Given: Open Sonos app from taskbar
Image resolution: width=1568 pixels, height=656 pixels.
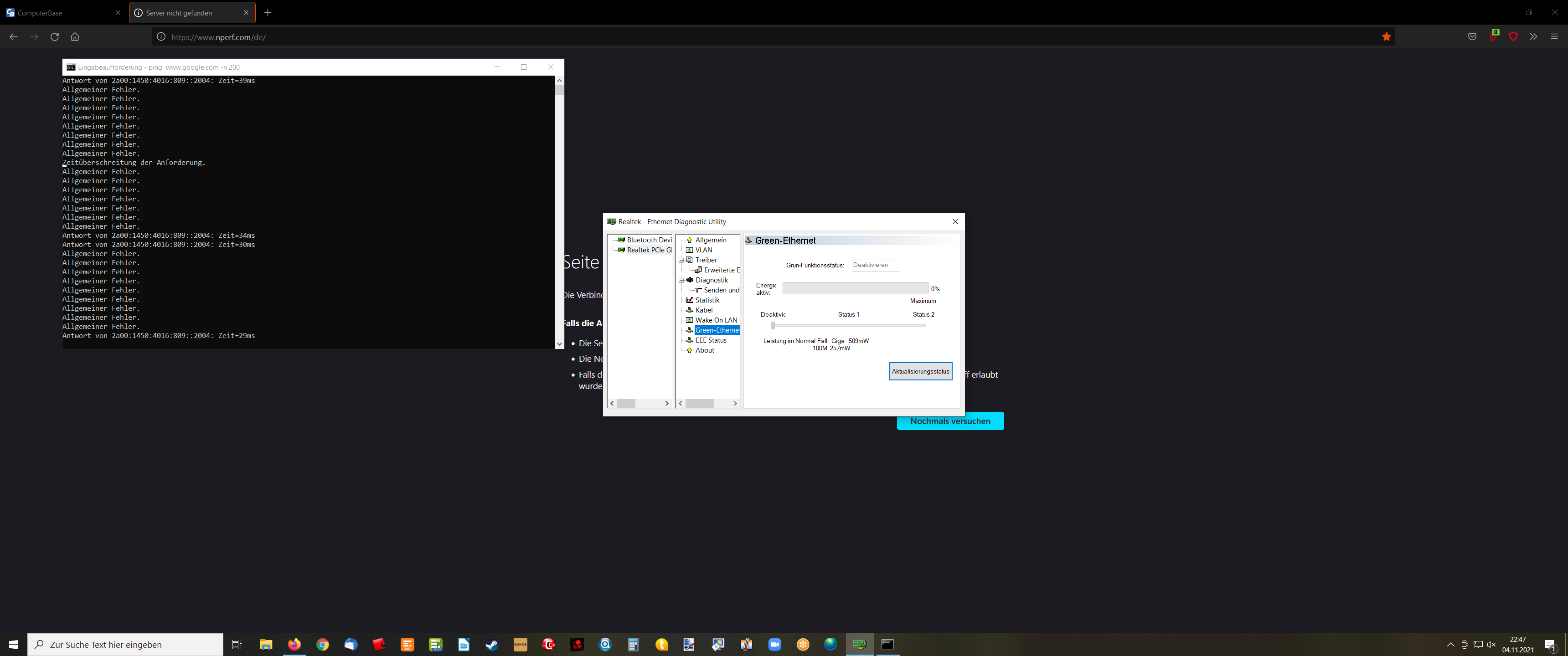Looking at the screenshot, I should click(x=520, y=645).
